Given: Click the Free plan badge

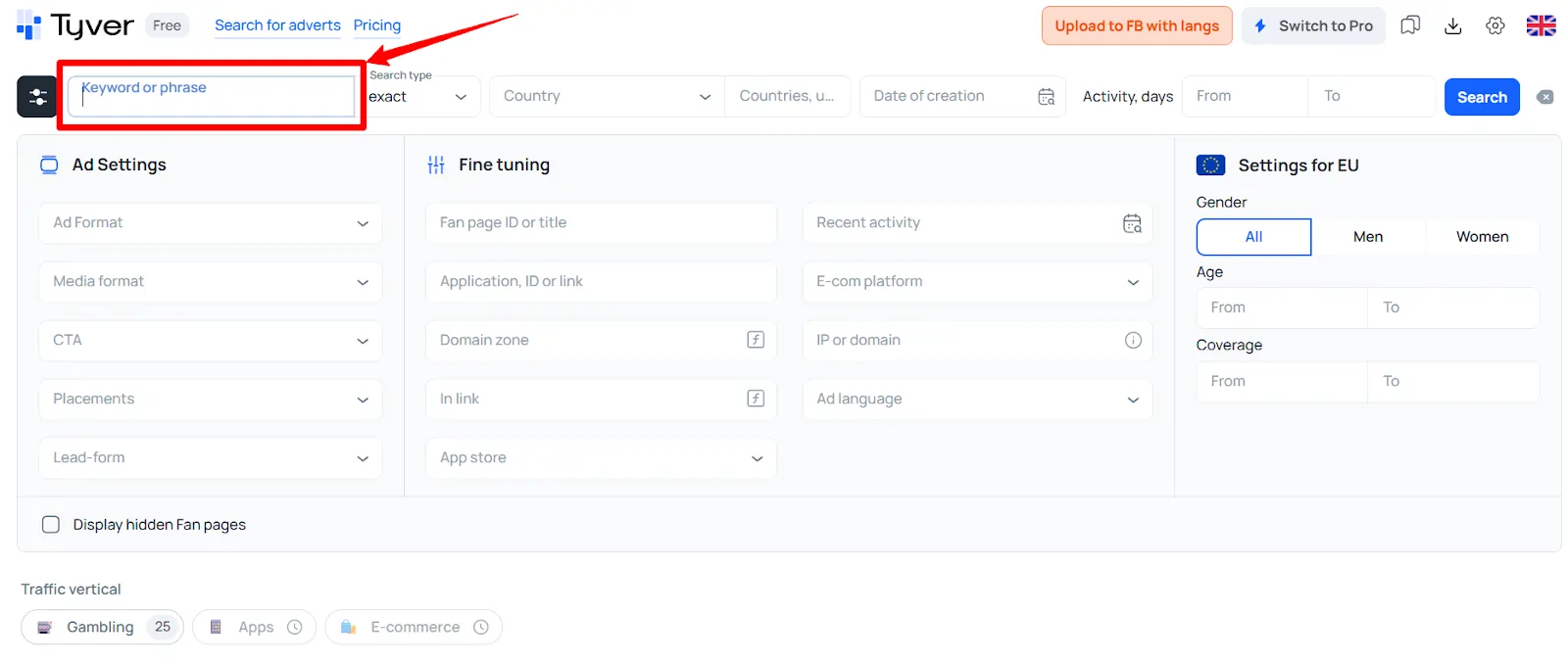Looking at the screenshot, I should 167,25.
